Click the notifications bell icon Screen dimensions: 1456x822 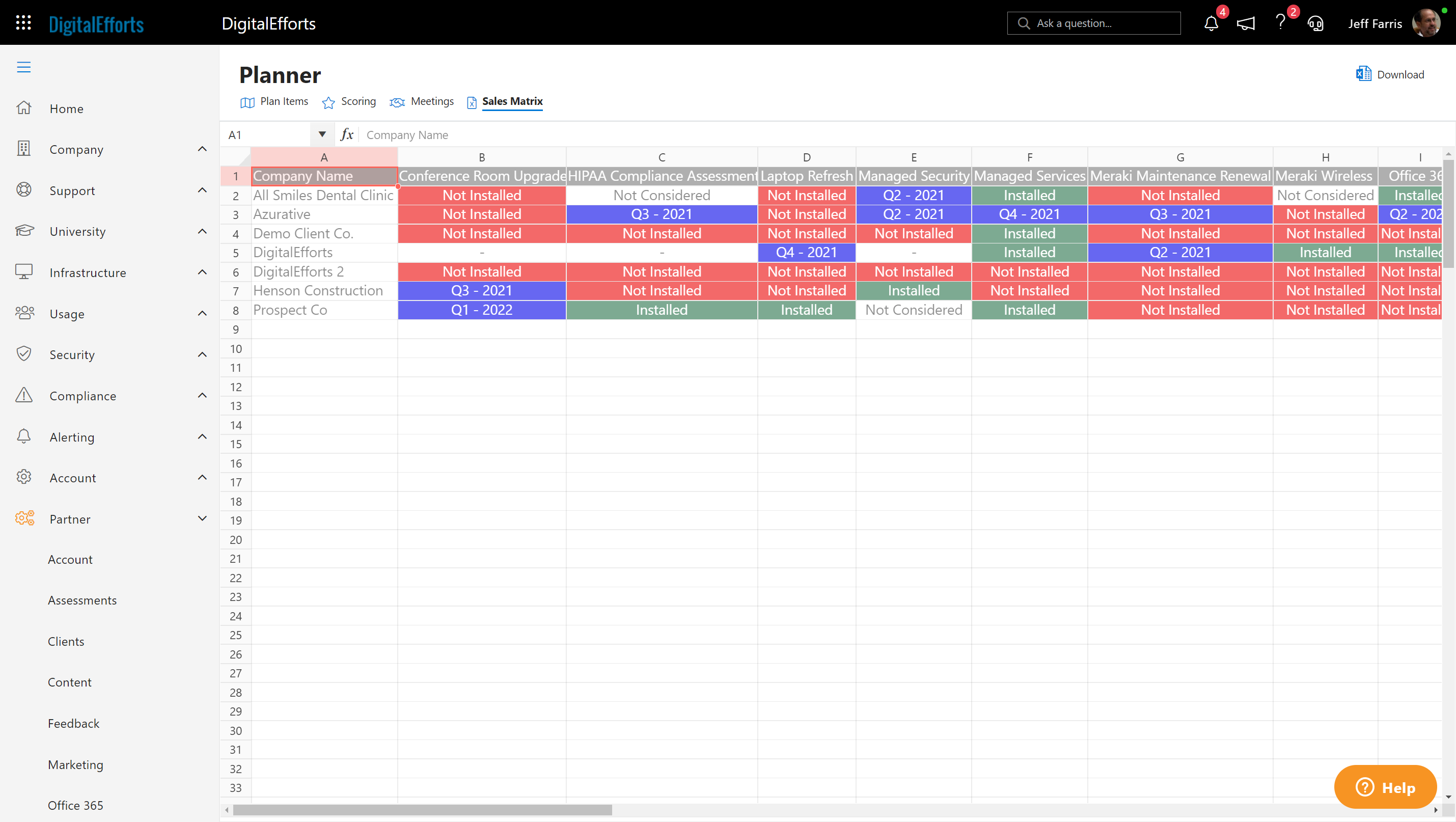point(1211,23)
